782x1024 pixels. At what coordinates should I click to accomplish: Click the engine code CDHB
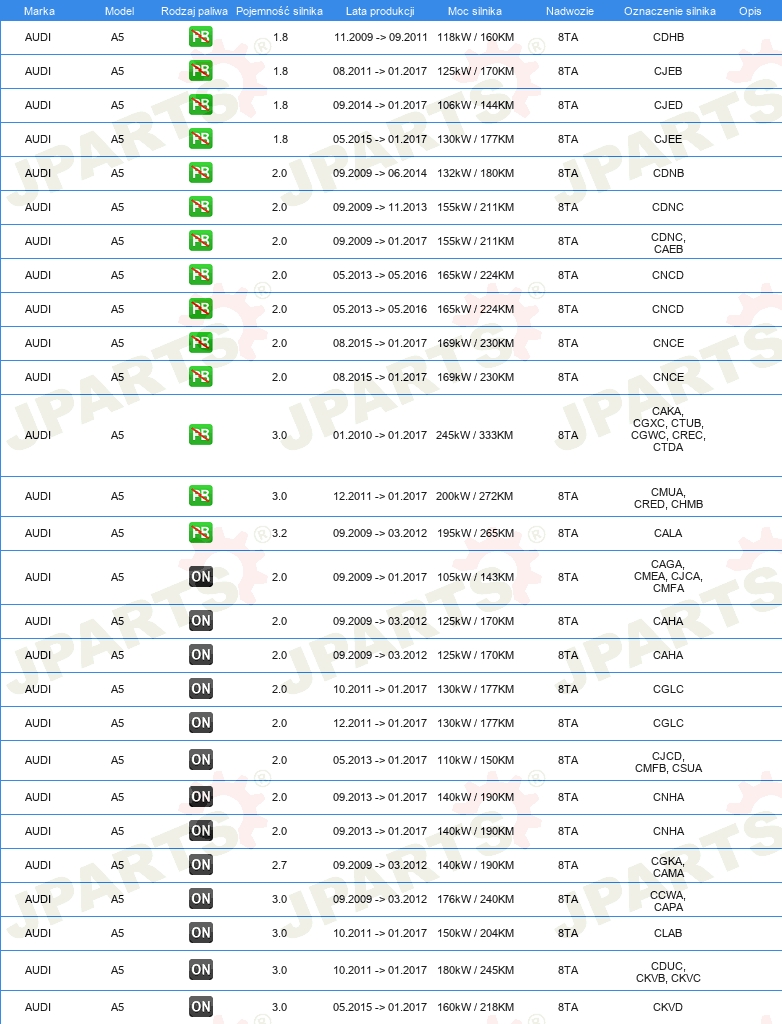tap(668, 37)
